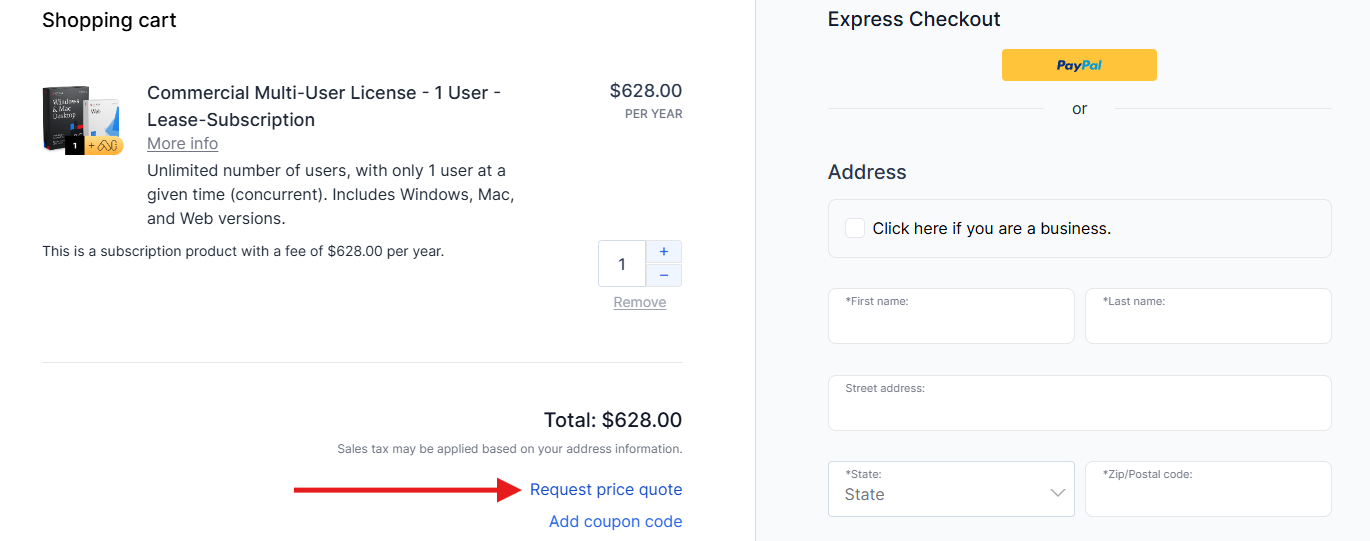Open the State dropdown

coord(951,489)
